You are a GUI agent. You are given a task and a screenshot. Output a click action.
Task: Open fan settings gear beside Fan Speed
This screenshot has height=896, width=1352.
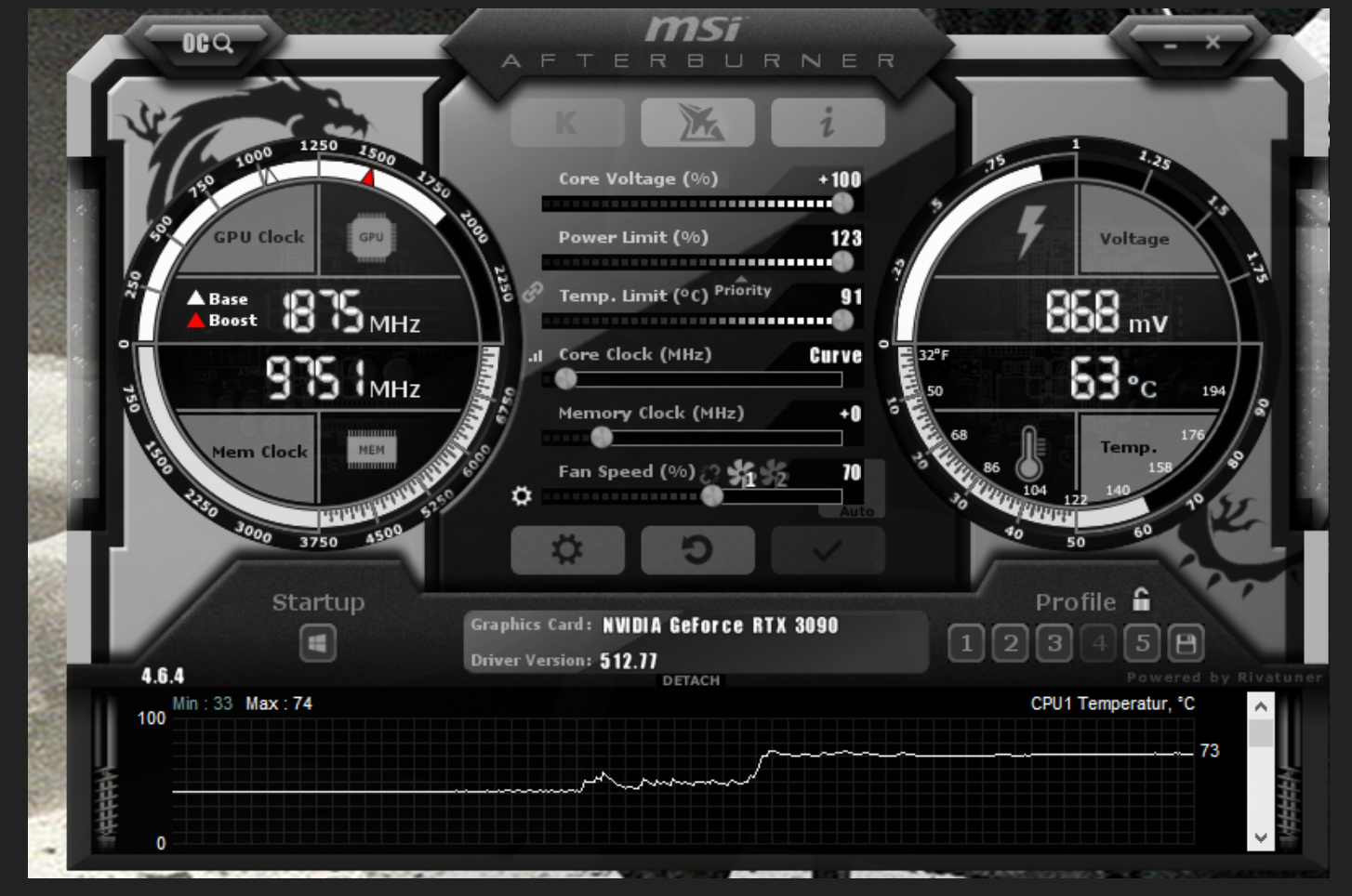click(x=522, y=496)
